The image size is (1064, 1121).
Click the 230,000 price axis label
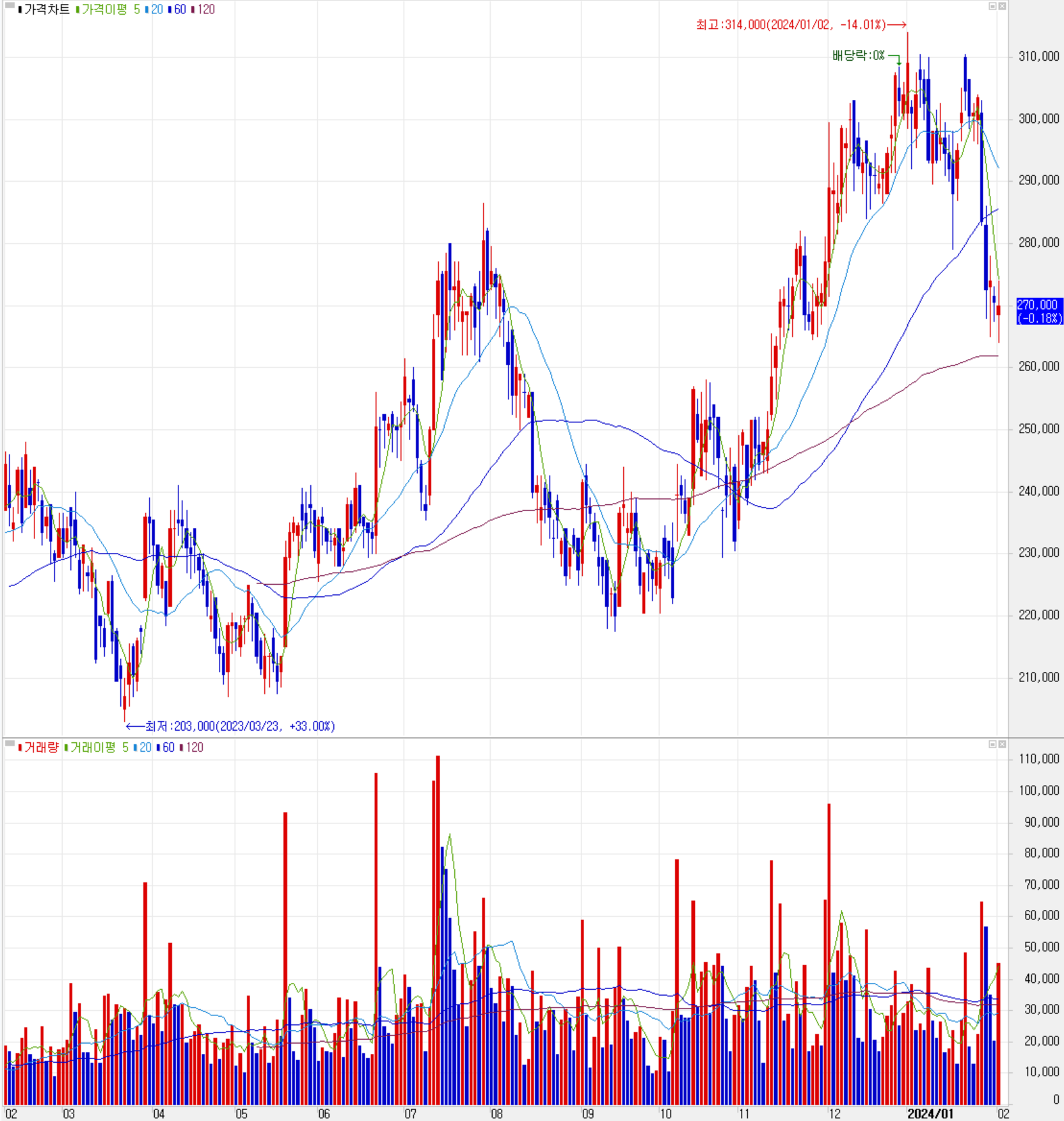(x=1039, y=553)
